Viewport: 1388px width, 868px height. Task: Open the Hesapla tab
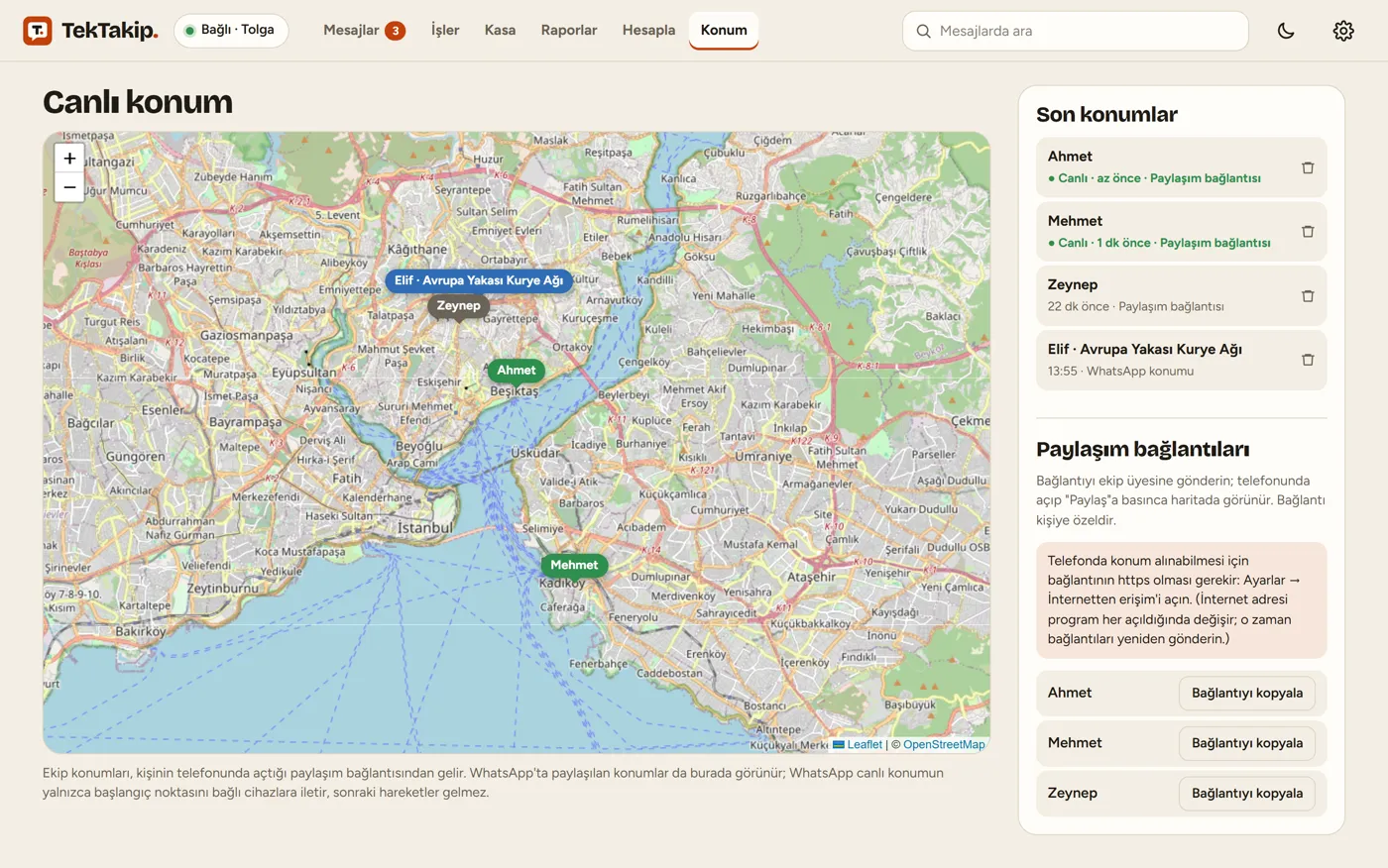coord(648,30)
